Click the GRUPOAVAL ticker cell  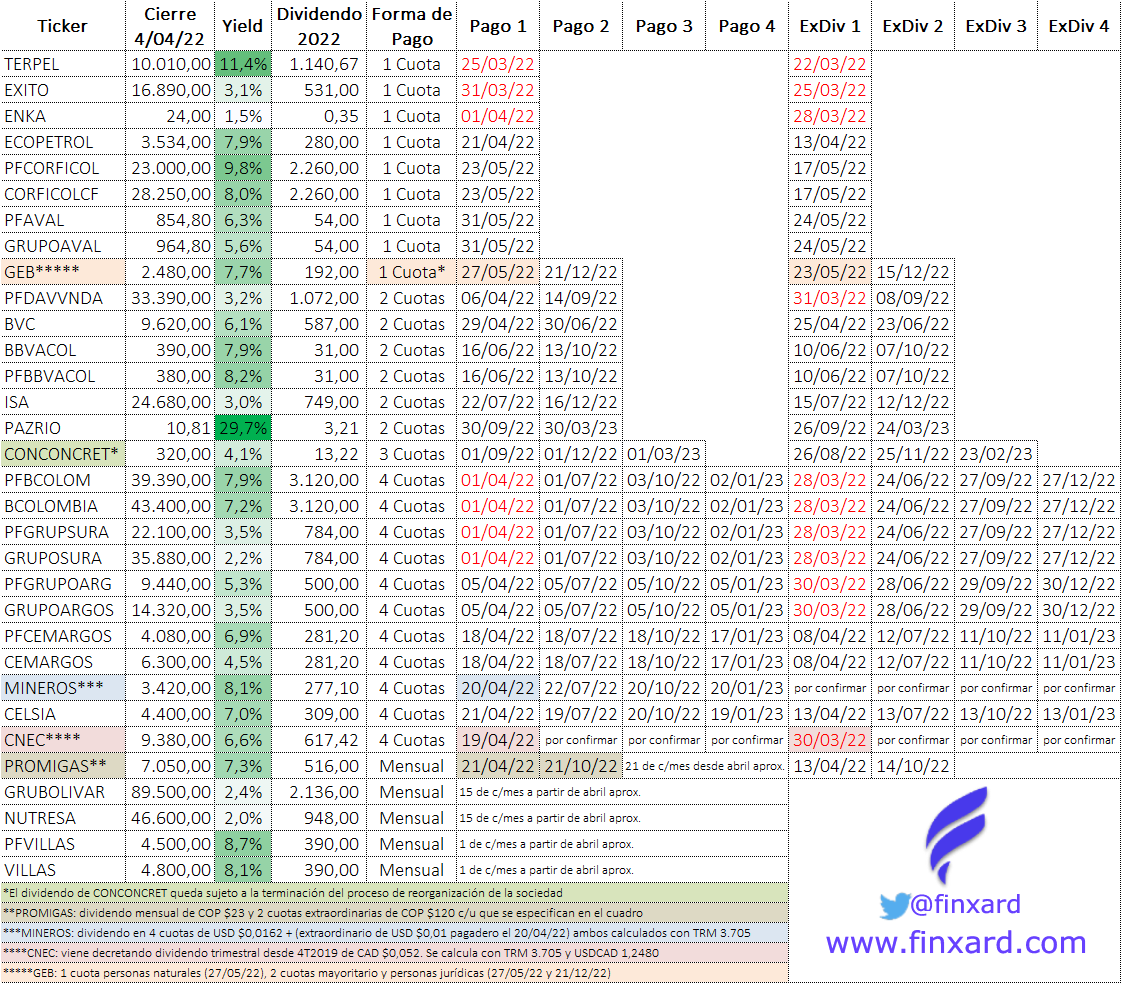point(63,246)
